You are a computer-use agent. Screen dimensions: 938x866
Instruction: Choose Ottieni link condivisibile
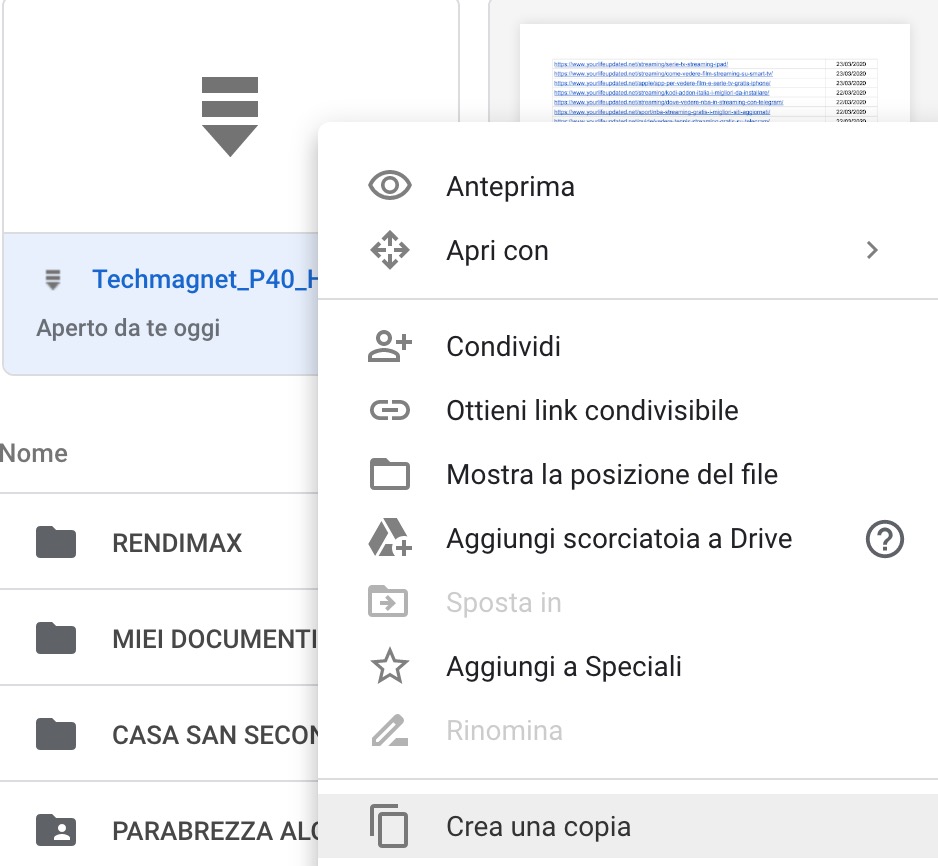(x=592, y=410)
